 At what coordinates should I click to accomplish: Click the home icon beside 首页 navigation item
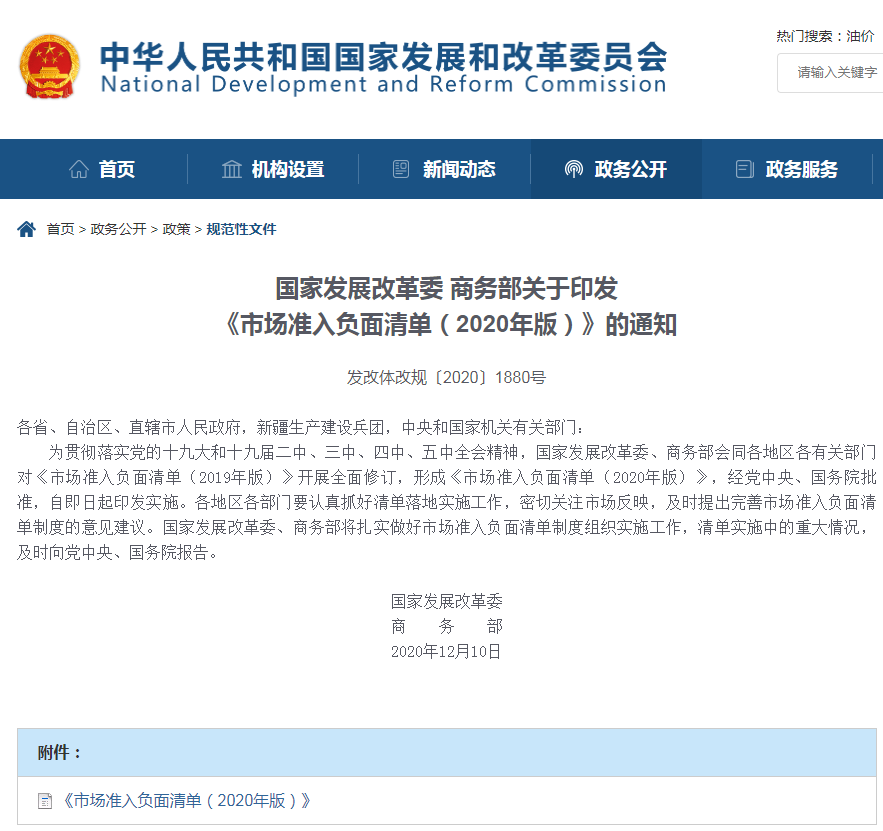click(78, 169)
